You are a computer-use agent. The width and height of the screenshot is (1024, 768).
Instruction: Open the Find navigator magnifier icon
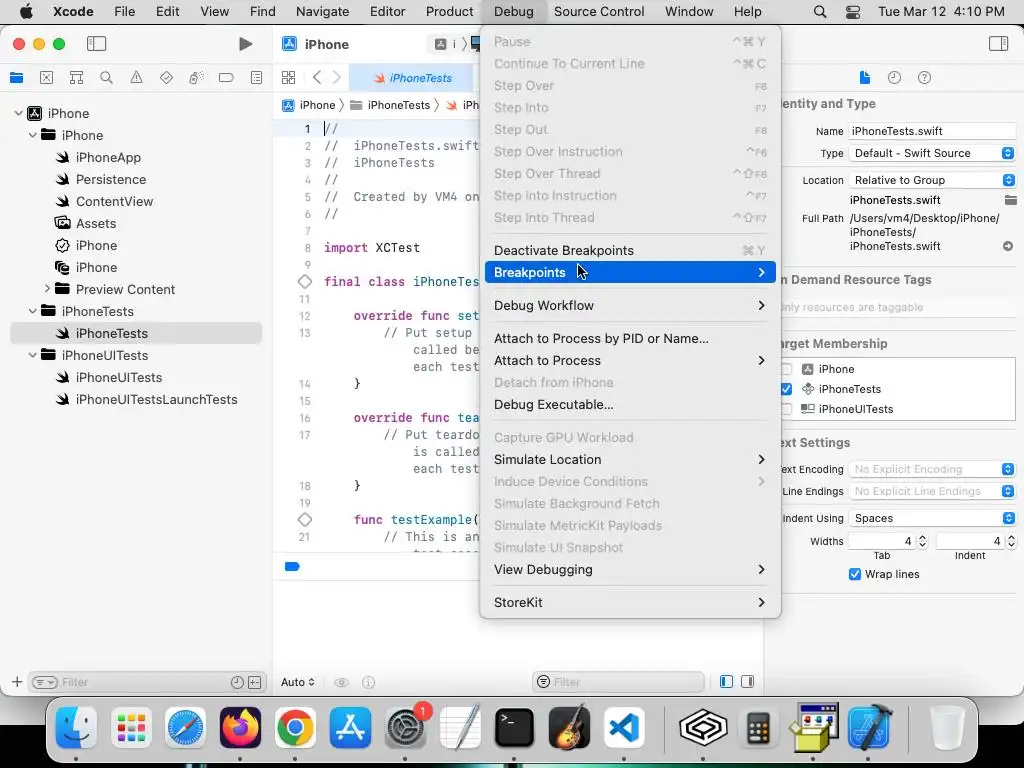(106, 78)
